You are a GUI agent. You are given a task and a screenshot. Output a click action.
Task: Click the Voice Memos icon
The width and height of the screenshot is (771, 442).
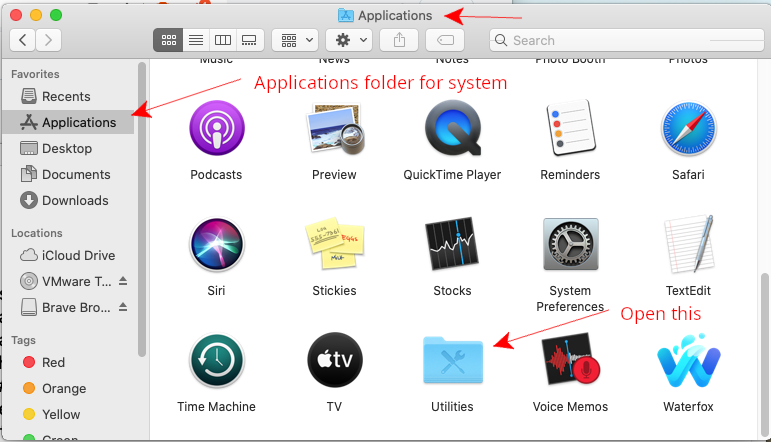[571, 359]
